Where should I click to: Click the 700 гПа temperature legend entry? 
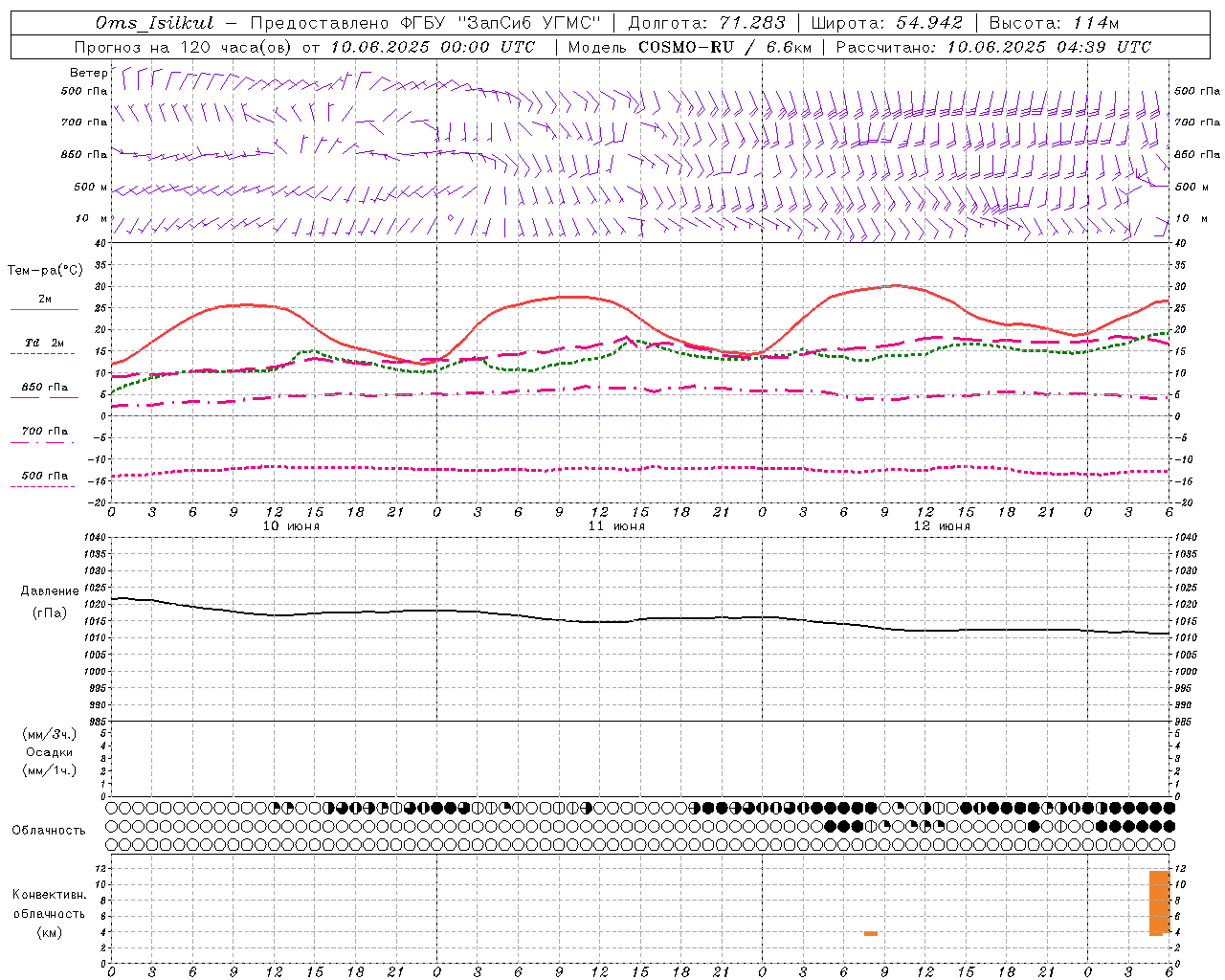coord(44,434)
